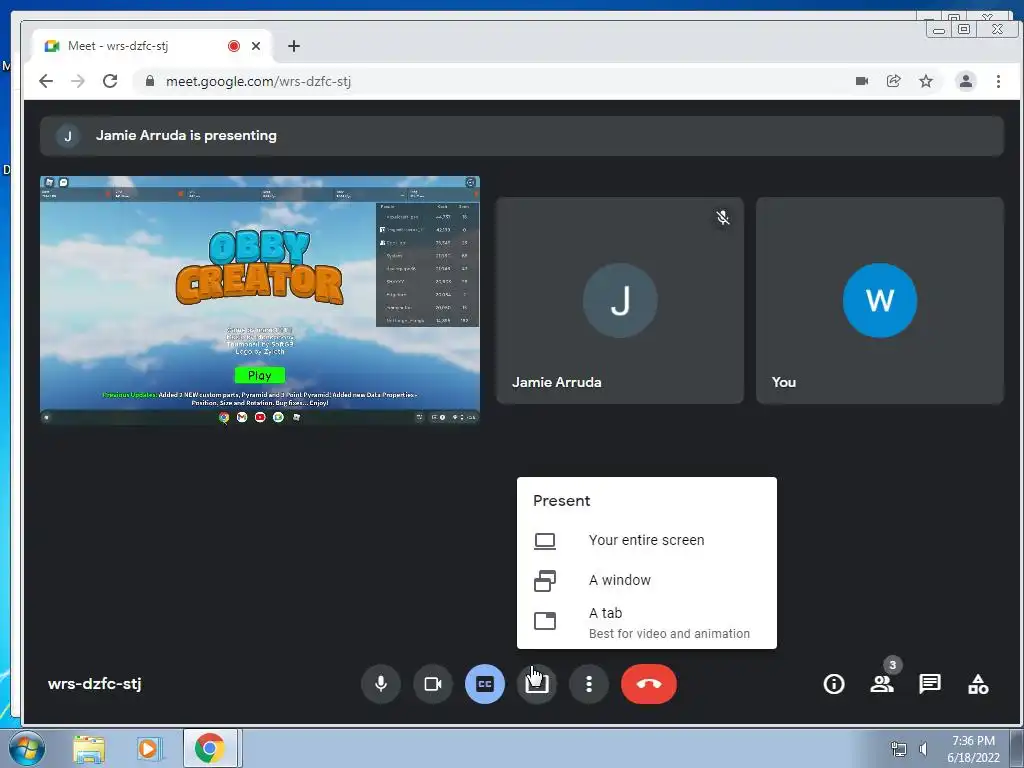The width and height of the screenshot is (1024, 768).
Task: Select the Jamie Arruda participant tile
Action: [620, 300]
